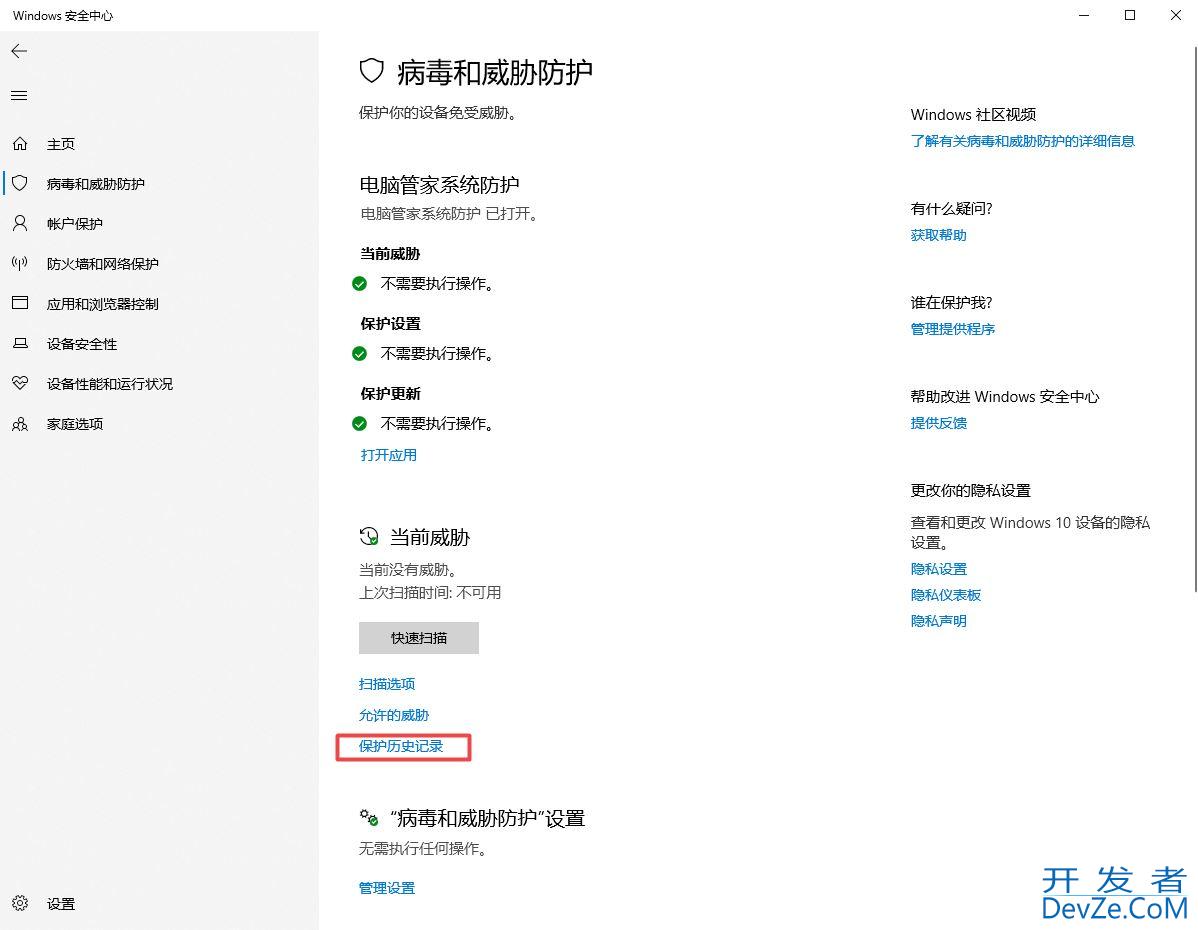Click the shield icon beside 病毒和威胁防护 in sidebar
This screenshot has width=1198, height=930.
pyautogui.click(x=20, y=183)
